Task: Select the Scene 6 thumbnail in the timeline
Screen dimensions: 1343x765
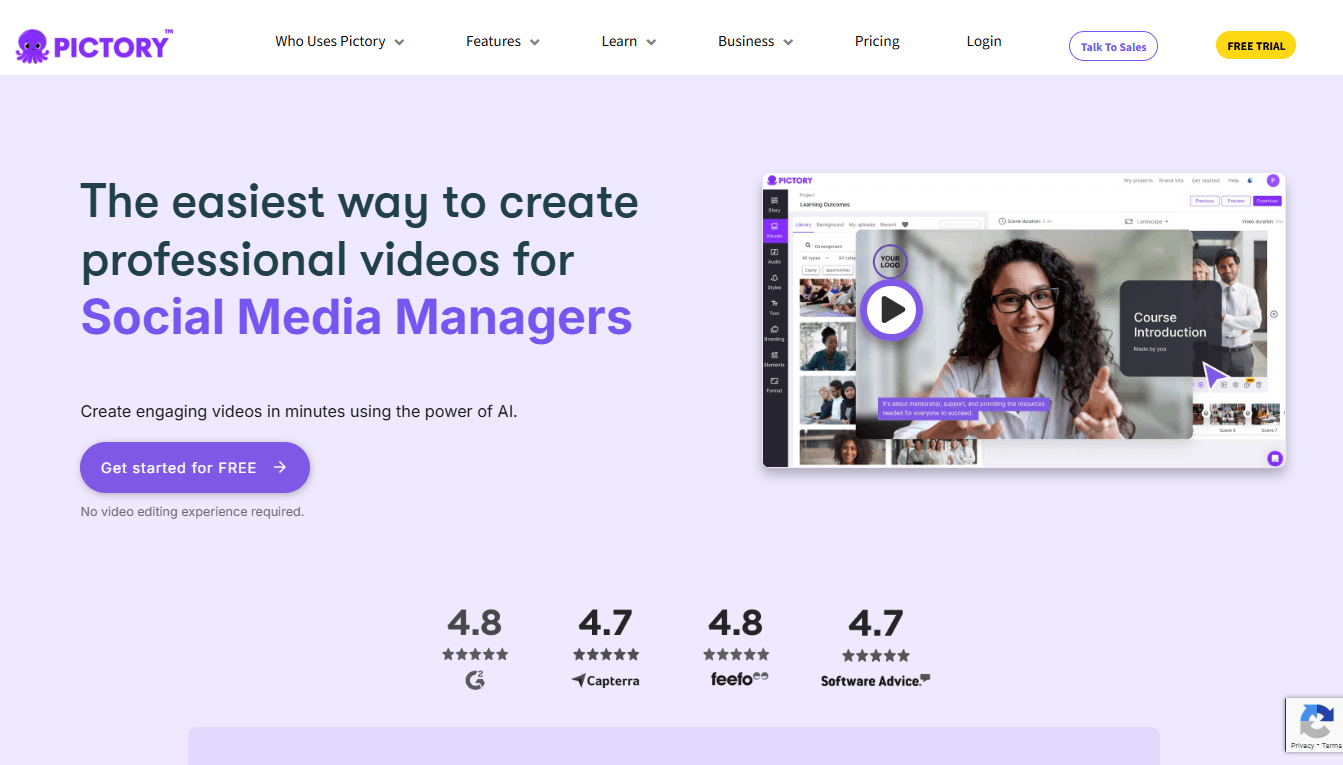Action: tap(1227, 414)
